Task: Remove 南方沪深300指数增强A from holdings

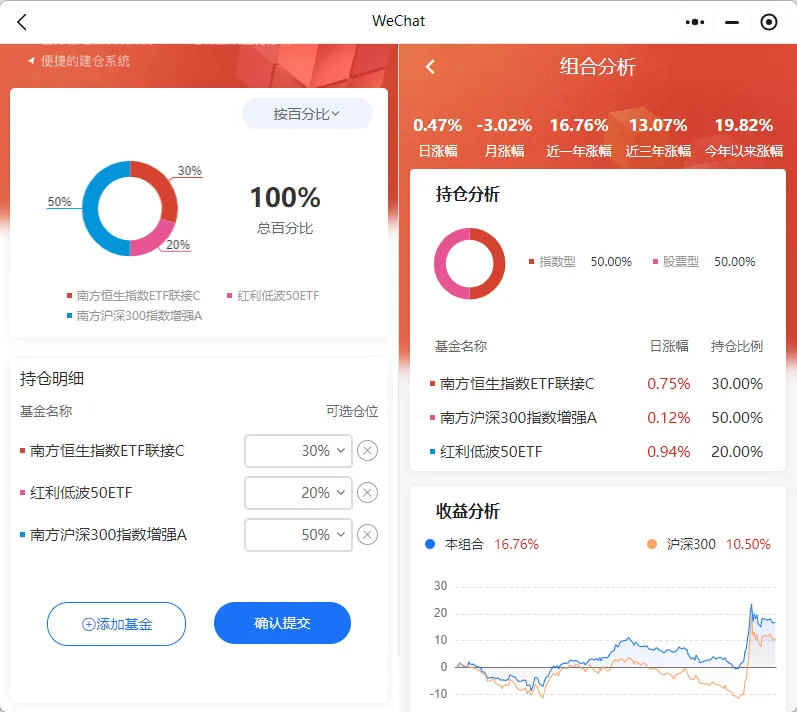Action: (x=367, y=535)
